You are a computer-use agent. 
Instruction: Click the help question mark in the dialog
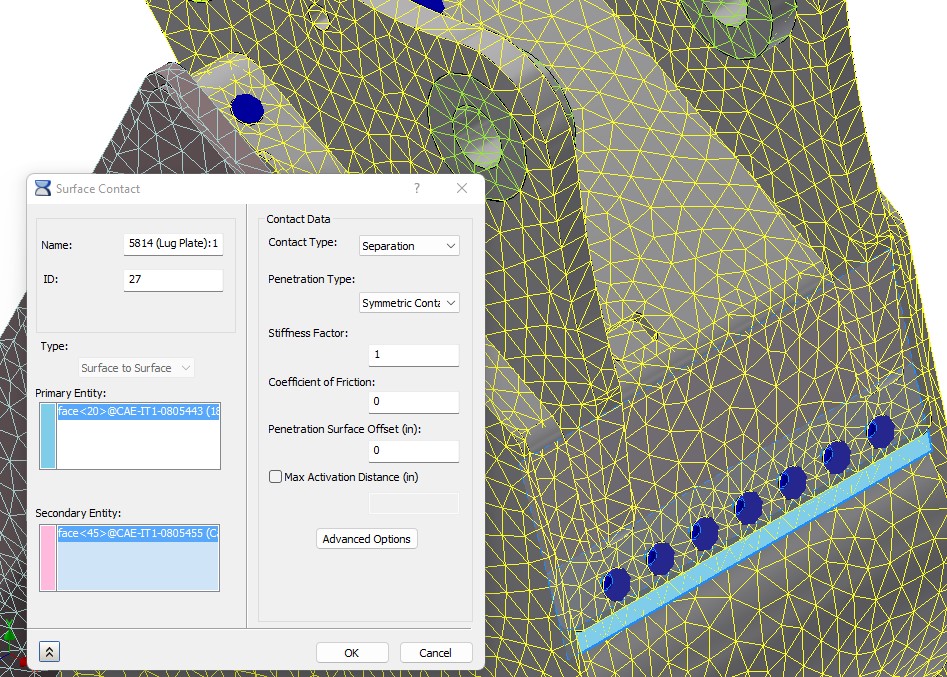pyautogui.click(x=416, y=188)
